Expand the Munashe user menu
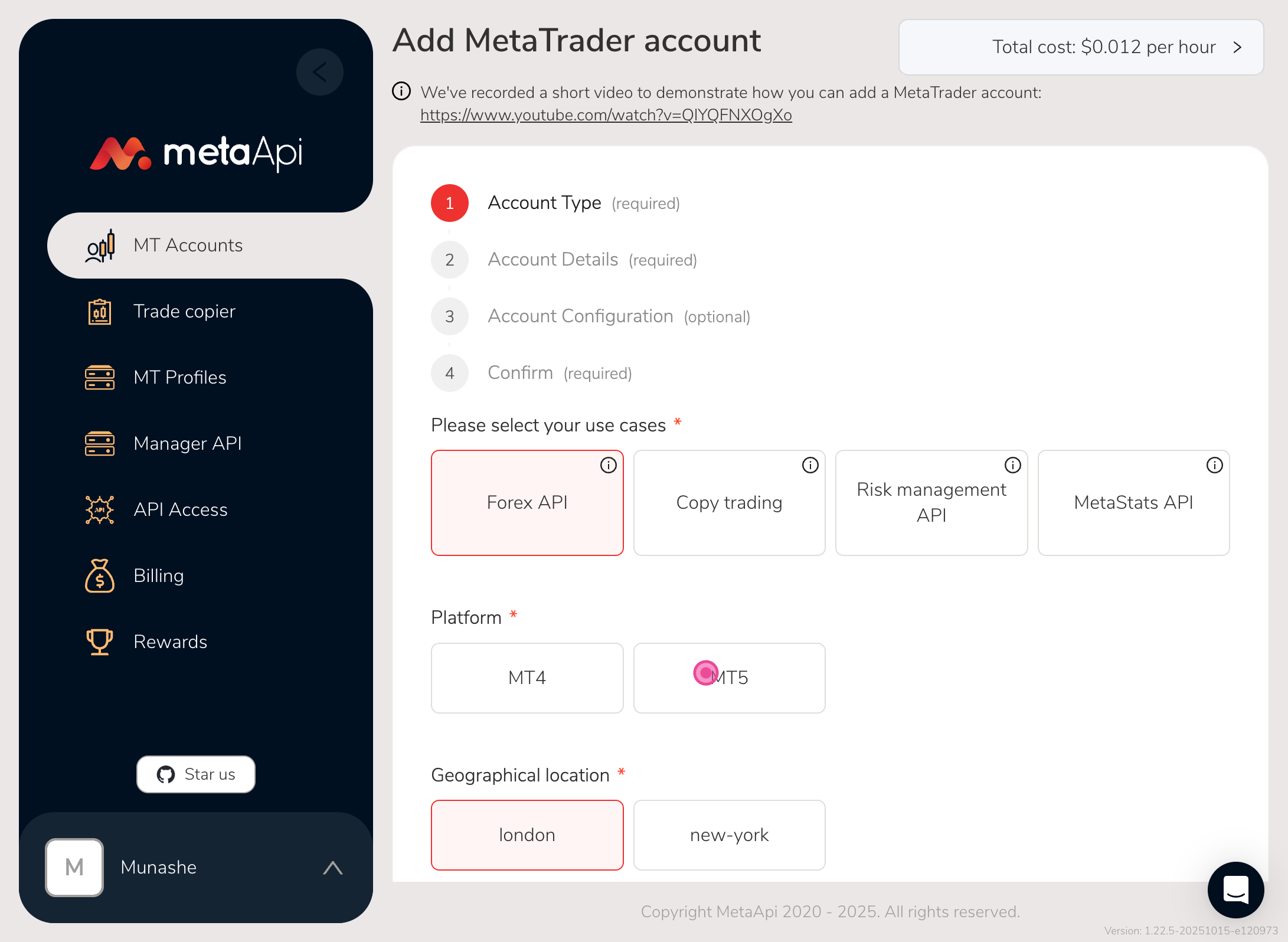 333,868
